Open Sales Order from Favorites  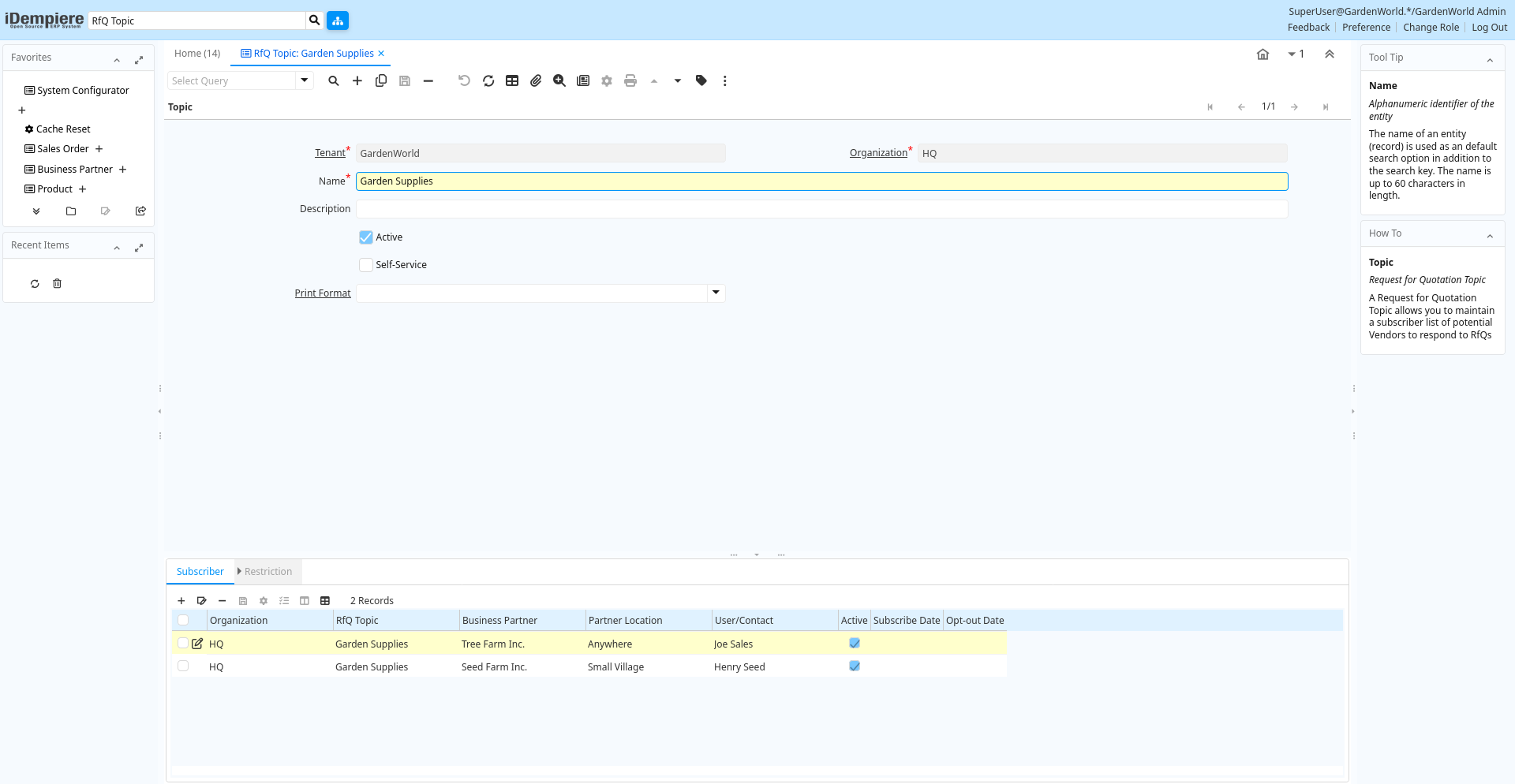(x=63, y=149)
